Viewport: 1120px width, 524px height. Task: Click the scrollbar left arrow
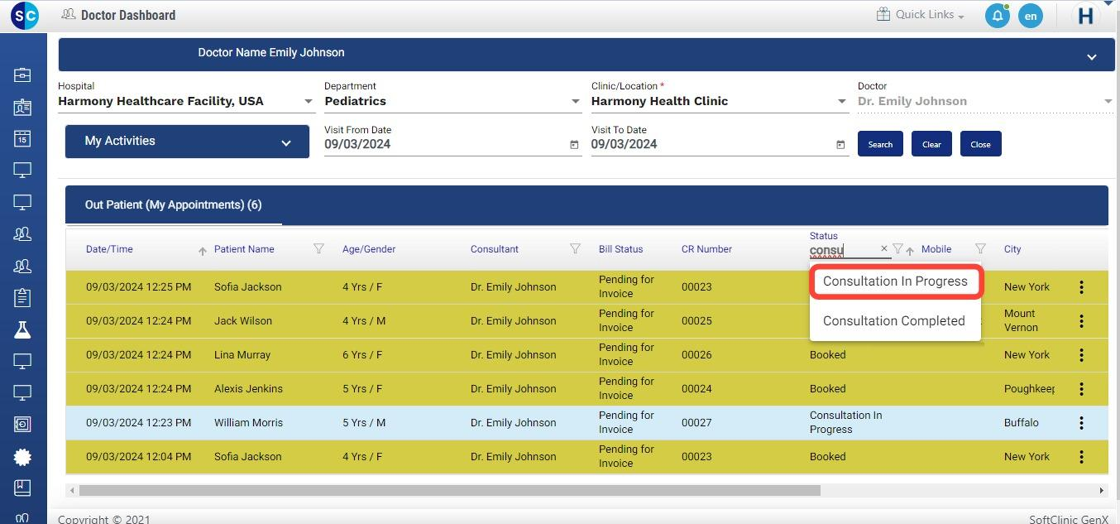71,491
